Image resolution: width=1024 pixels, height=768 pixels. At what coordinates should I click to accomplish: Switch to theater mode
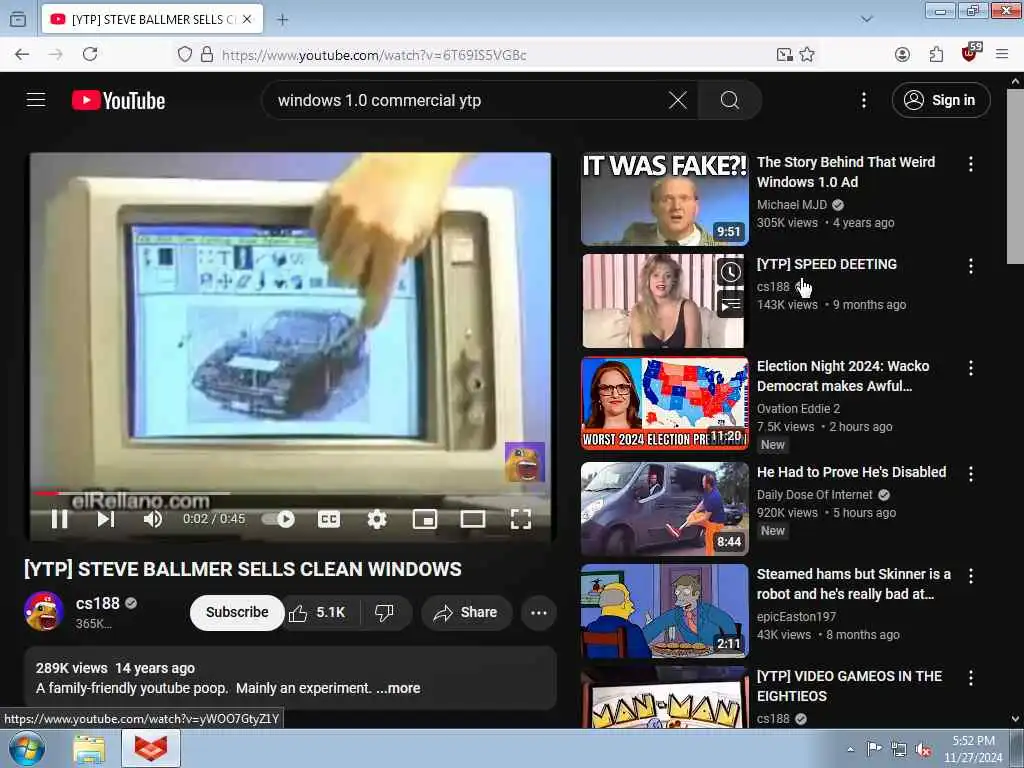point(473,519)
